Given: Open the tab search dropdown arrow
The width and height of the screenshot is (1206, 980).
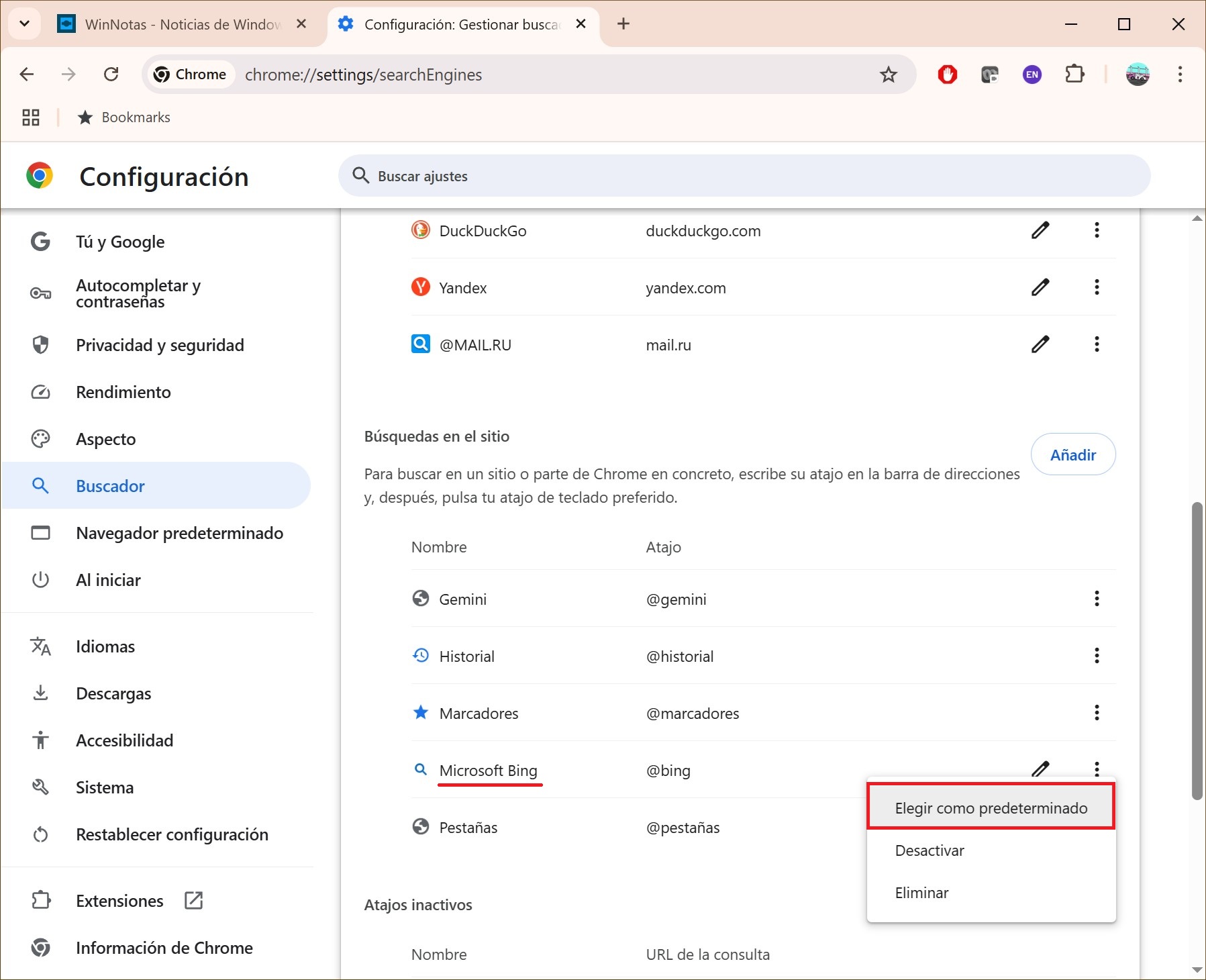Looking at the screenshot, I should pyautogui.click(x=25, y=24).
